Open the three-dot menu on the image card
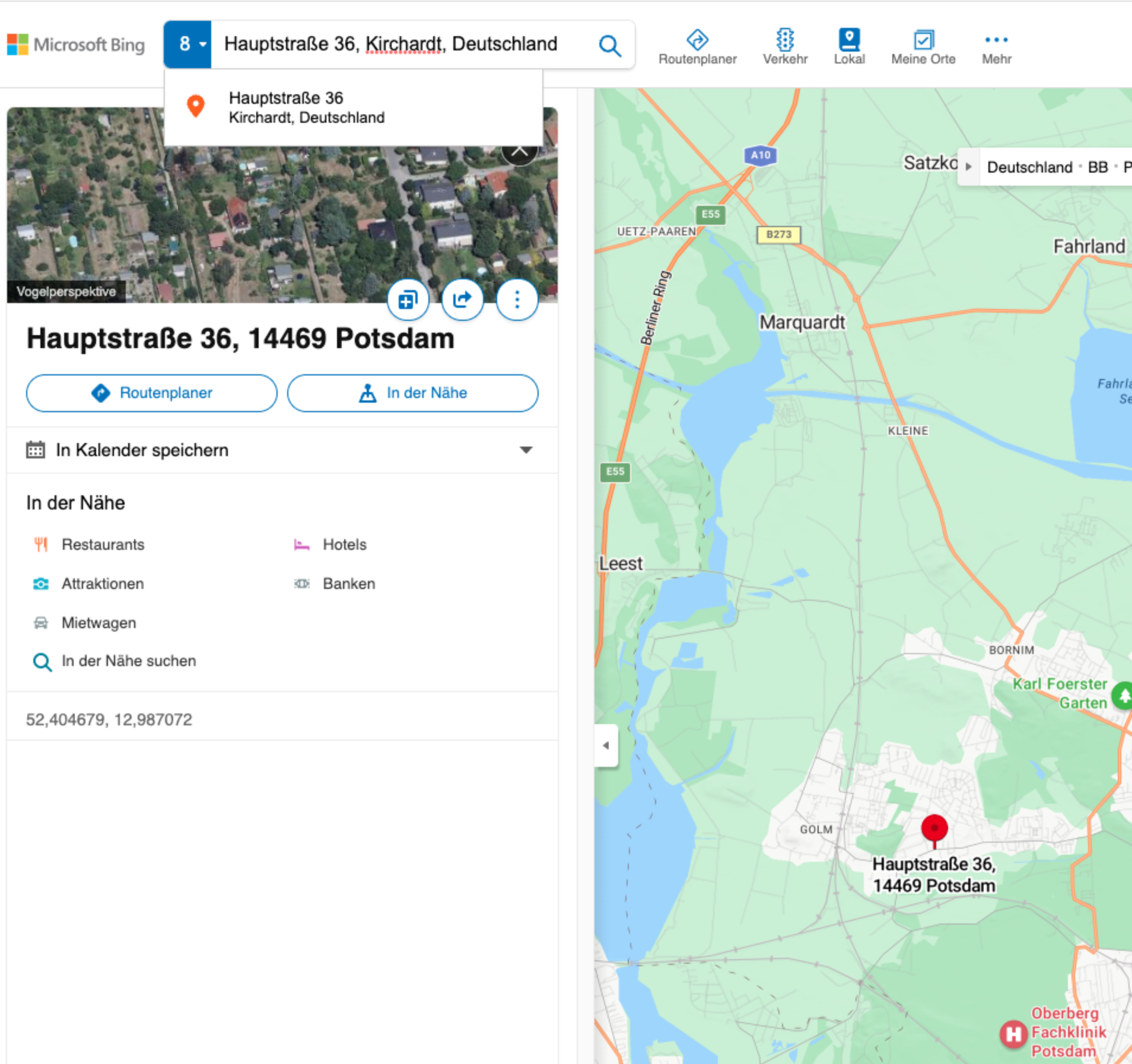This screenshot has width=1132, height=1064. 517,300
